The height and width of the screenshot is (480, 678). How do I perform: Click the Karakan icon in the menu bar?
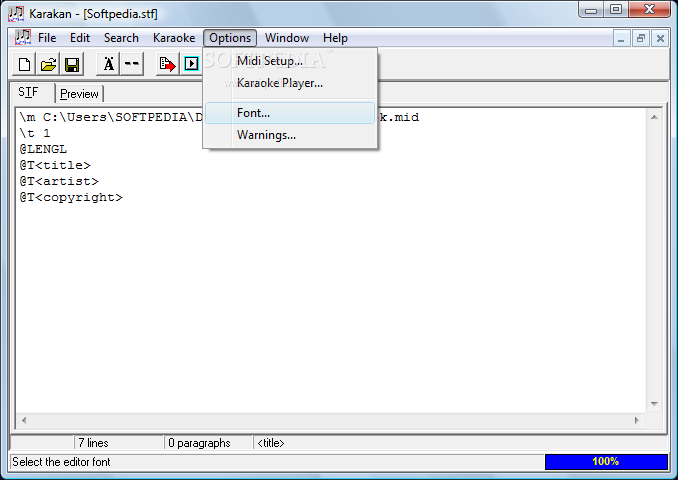[x=23, y=38]
